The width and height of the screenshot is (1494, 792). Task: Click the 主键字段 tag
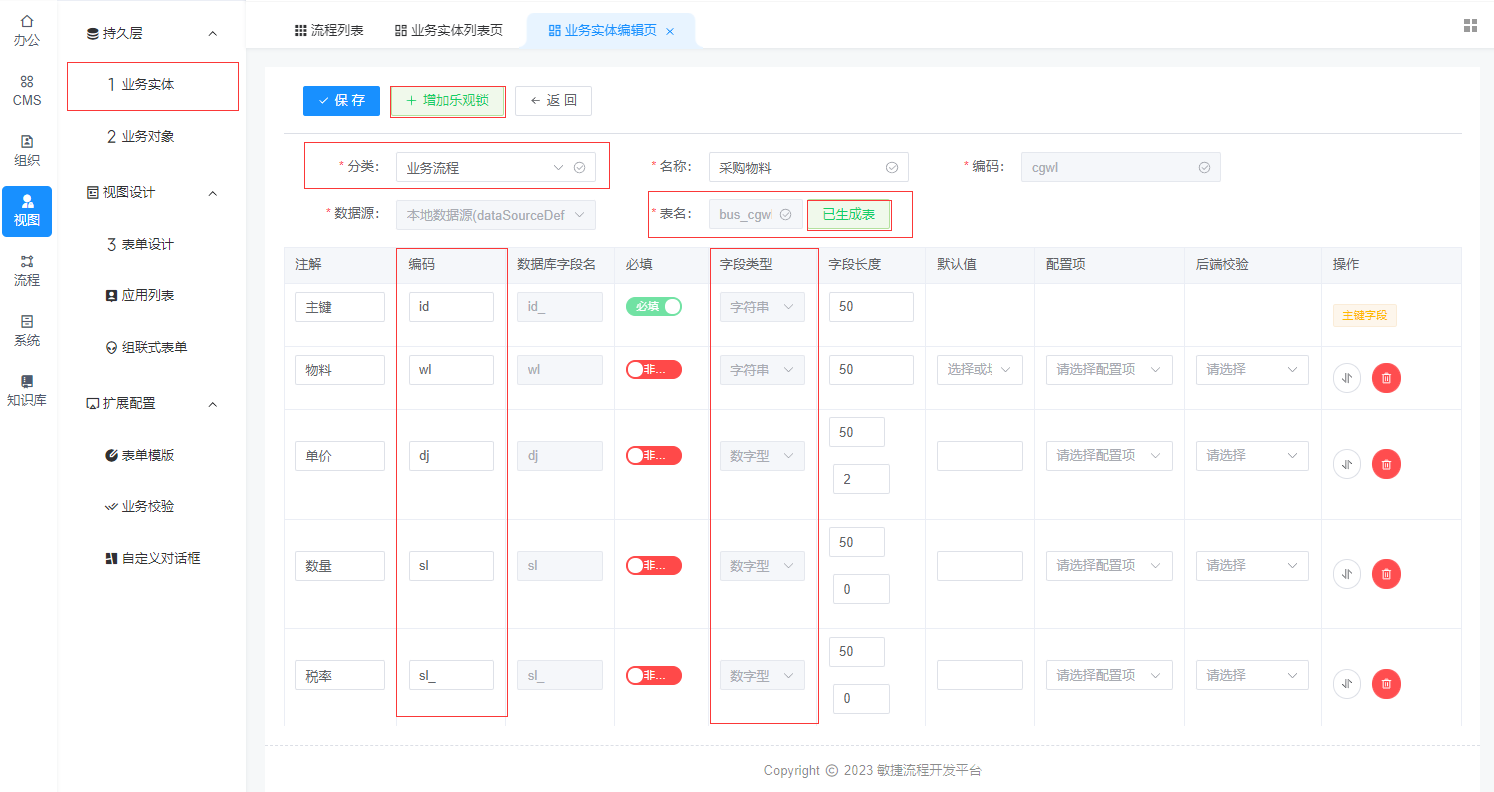[1364, 315]
